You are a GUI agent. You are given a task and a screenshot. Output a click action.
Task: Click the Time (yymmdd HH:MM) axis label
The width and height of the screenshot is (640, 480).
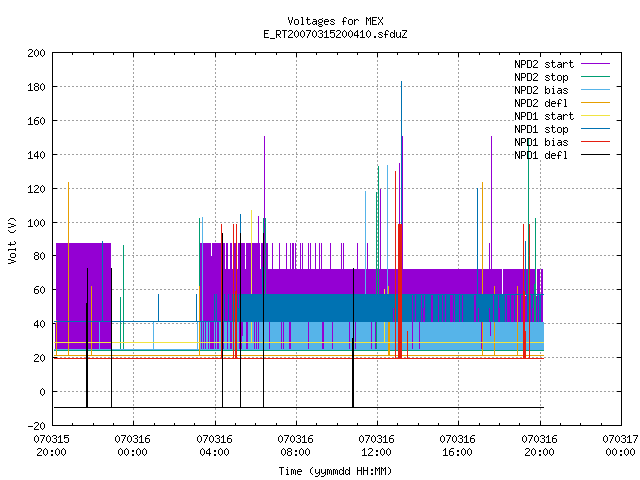pos(335,471)
